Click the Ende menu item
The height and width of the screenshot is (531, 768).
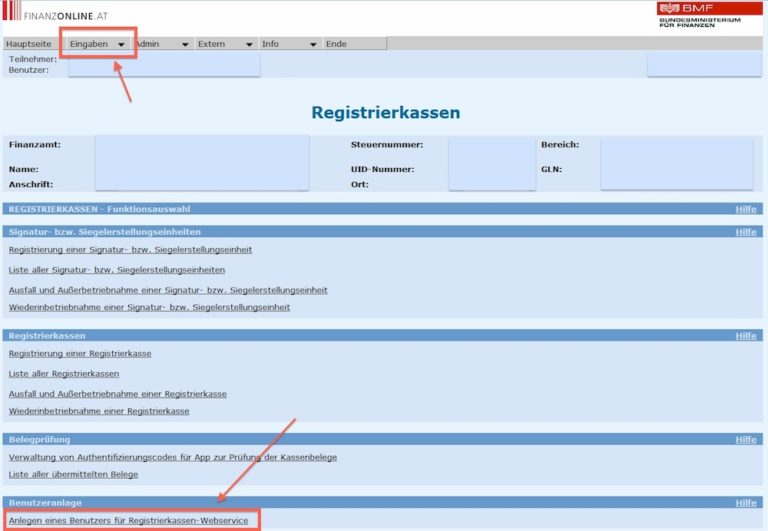(336, 44)
